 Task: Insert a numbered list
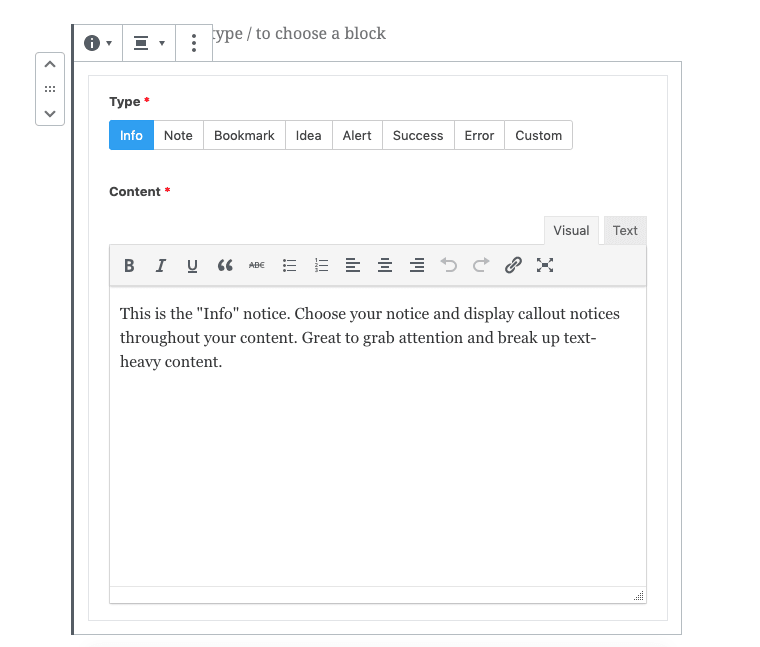pyautogui.click(x=321, y=266)
